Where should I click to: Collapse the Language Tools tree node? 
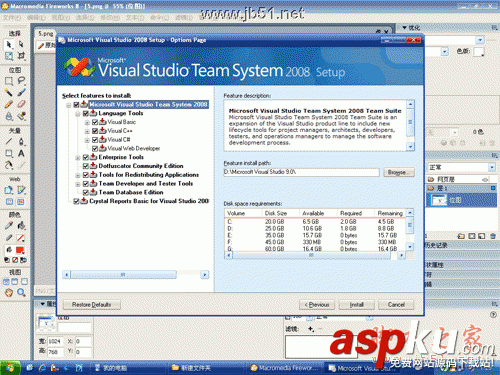pos(78,114)
